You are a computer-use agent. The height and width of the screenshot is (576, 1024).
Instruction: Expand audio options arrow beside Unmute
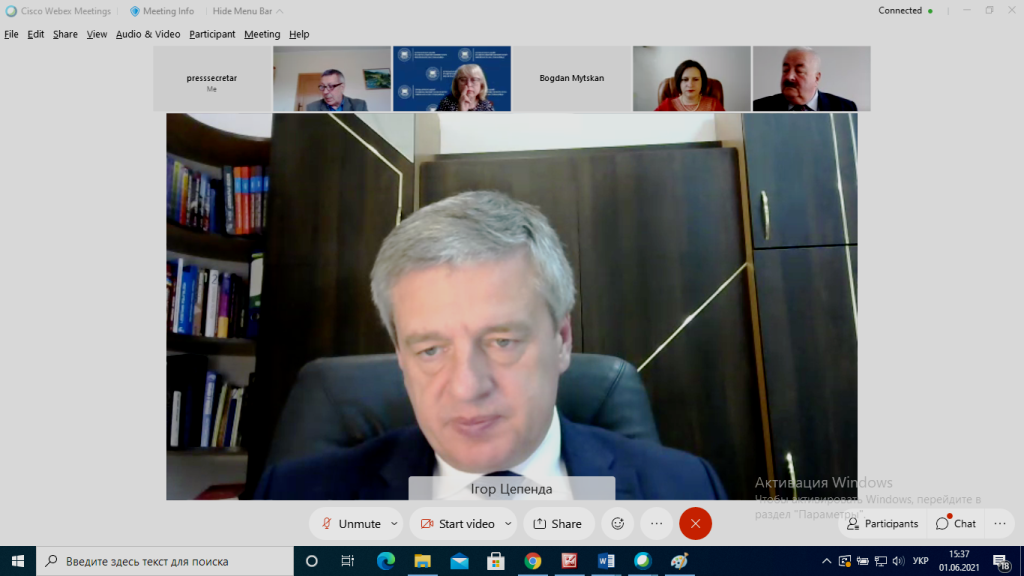tap(394, 523)
